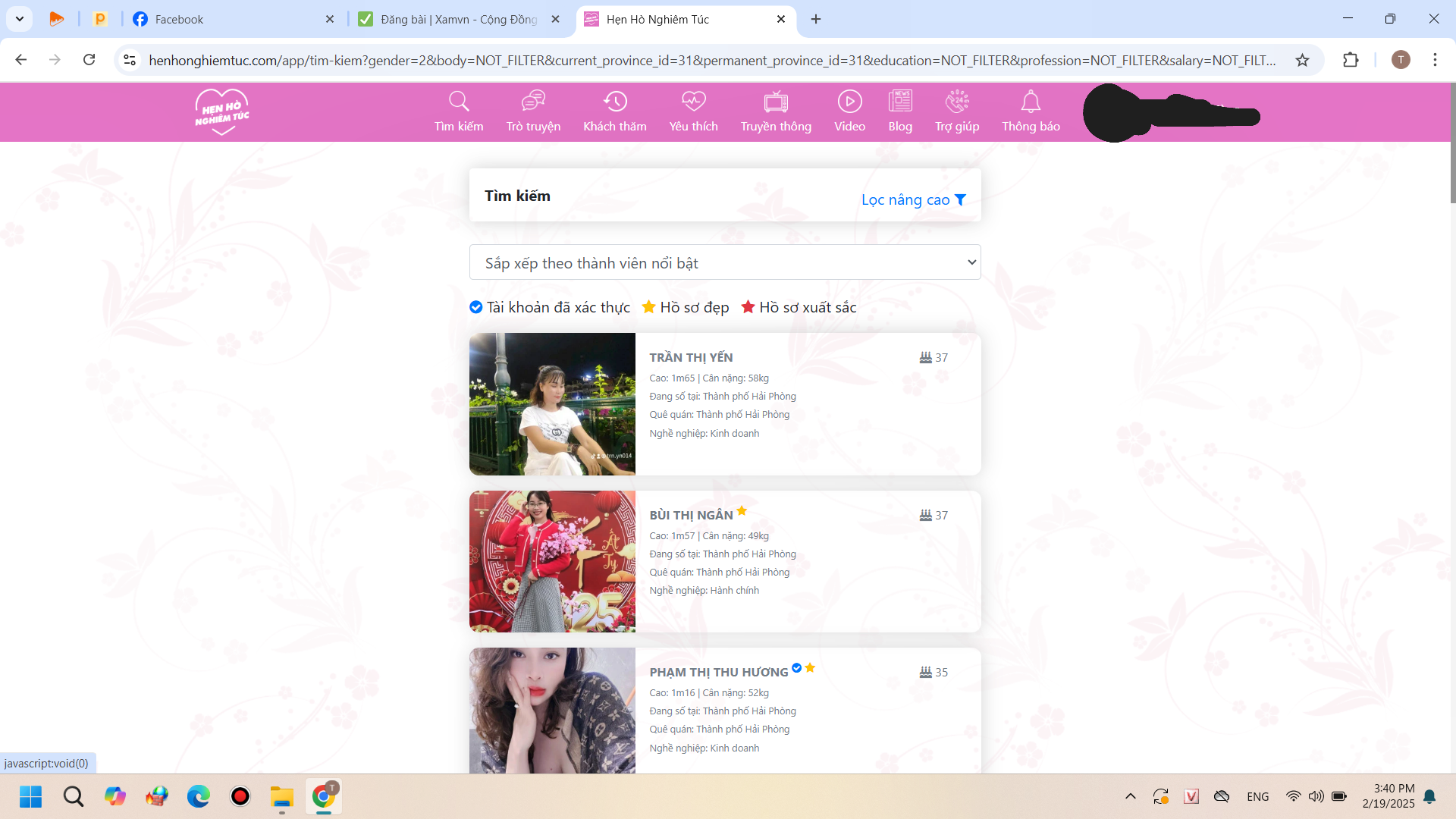1456x819 pixels.
Task: Open Khách thăm visitors icon
Action: point(614,102)
